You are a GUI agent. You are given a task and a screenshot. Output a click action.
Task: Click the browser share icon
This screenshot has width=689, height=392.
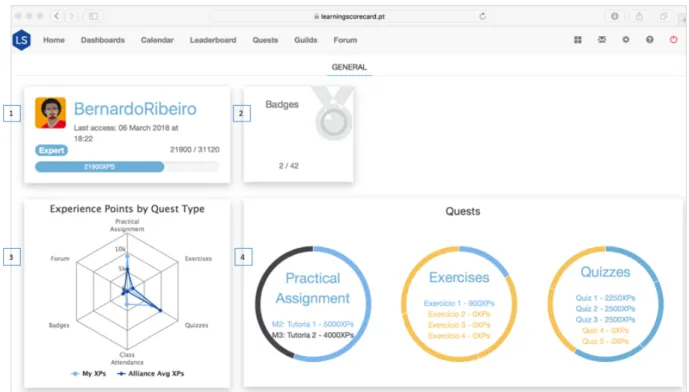[x=639, y=16]
